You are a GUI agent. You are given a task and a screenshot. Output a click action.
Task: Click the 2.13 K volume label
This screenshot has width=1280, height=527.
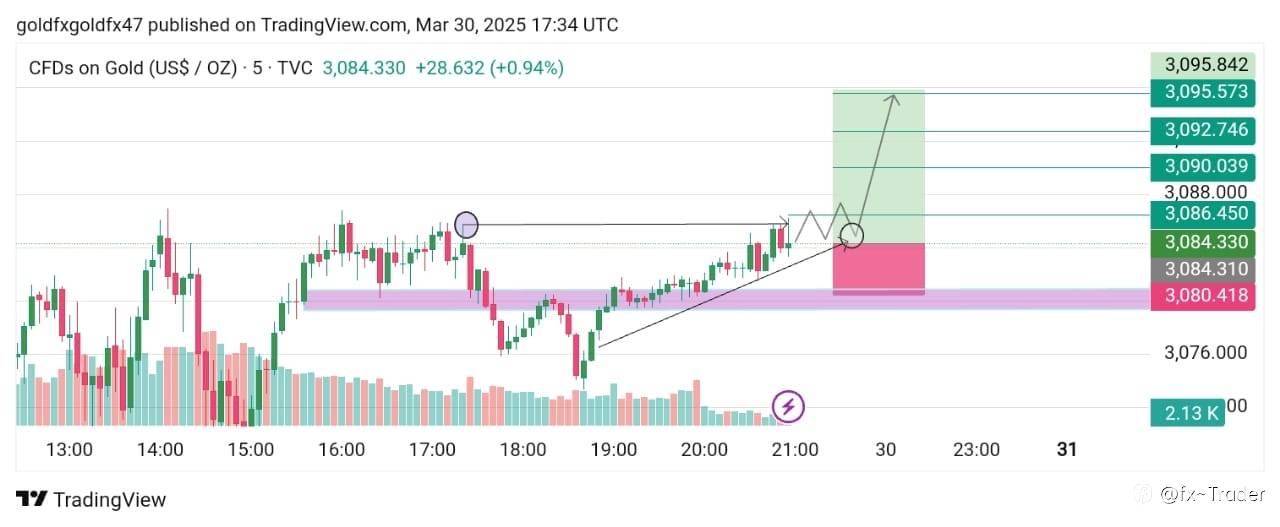[x=1188, y=412]
